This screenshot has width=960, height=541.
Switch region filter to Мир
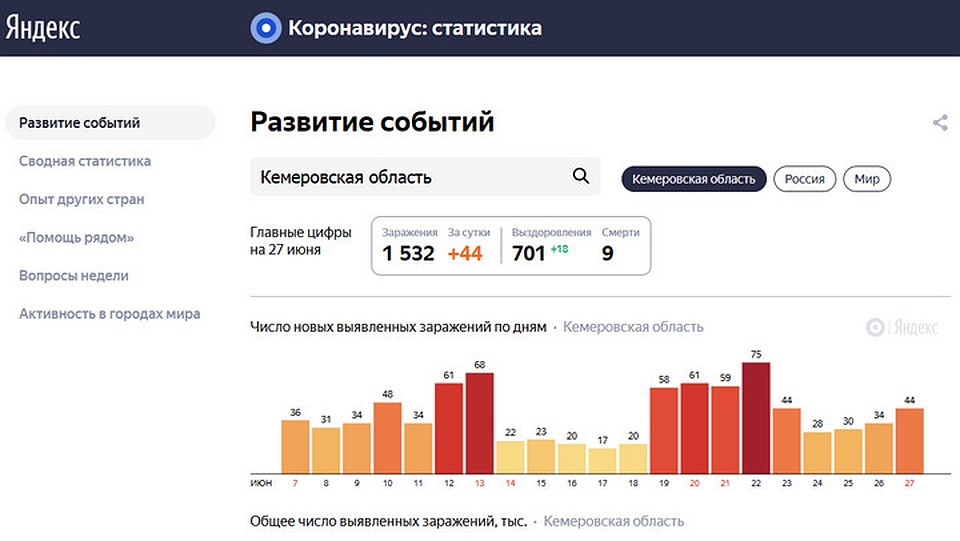(867, 179)
